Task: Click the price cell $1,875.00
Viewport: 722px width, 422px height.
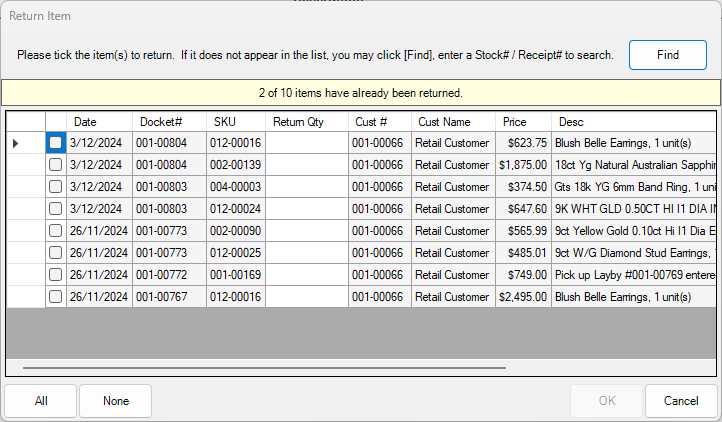Action: pos(524,165)
